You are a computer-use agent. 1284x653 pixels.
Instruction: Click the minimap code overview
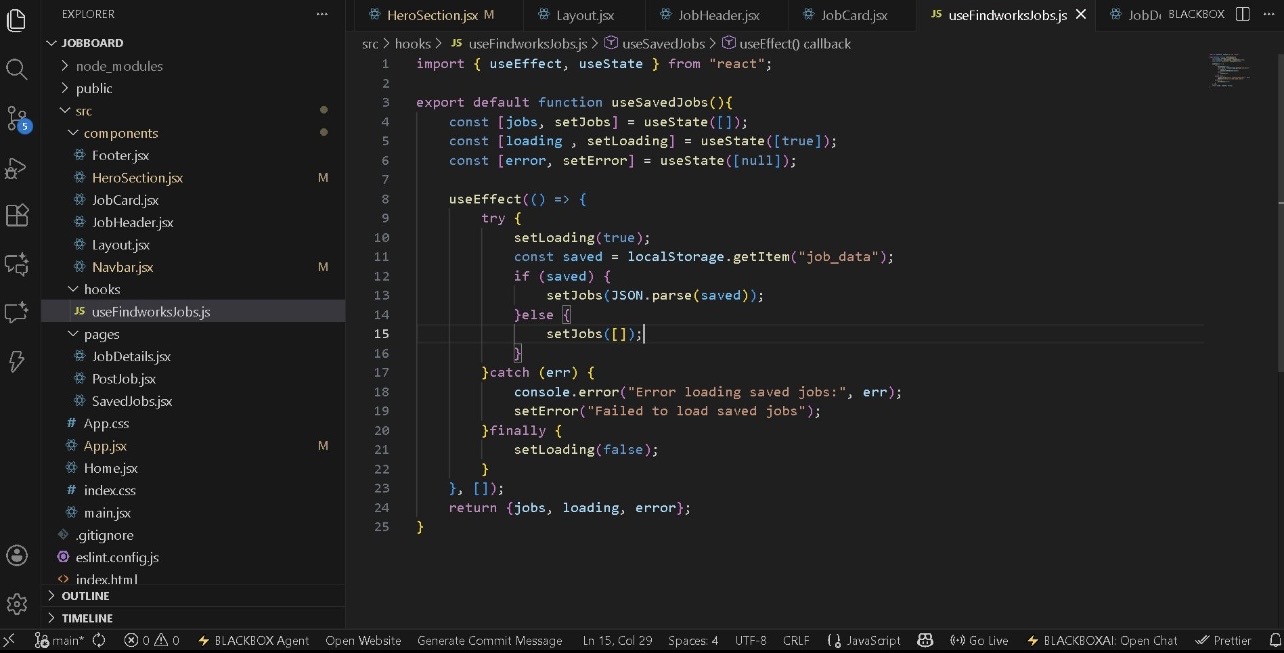tap(1231, 72)
